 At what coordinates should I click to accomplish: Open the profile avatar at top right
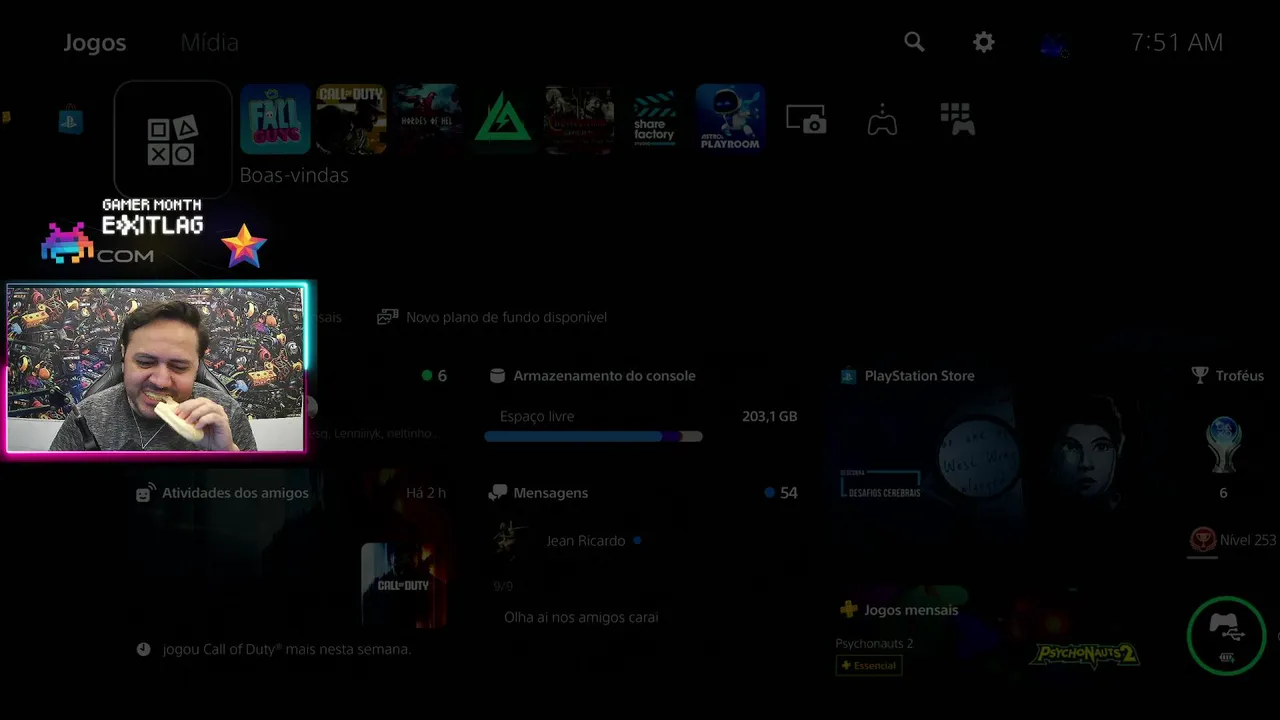(1054, 43)
